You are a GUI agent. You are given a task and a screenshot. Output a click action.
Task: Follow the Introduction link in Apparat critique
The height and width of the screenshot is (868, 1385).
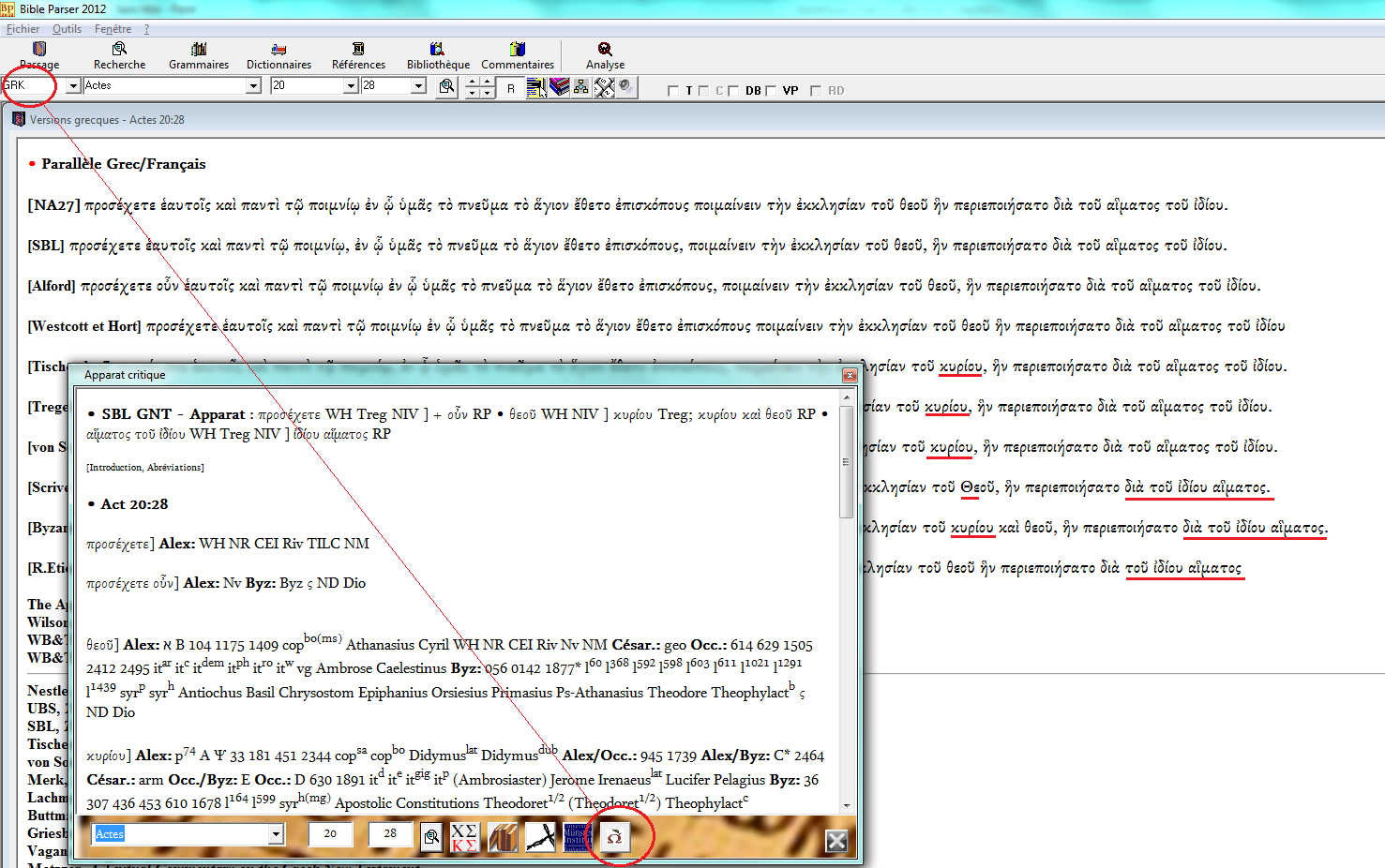pyautogui.click(x=115, y=467)
